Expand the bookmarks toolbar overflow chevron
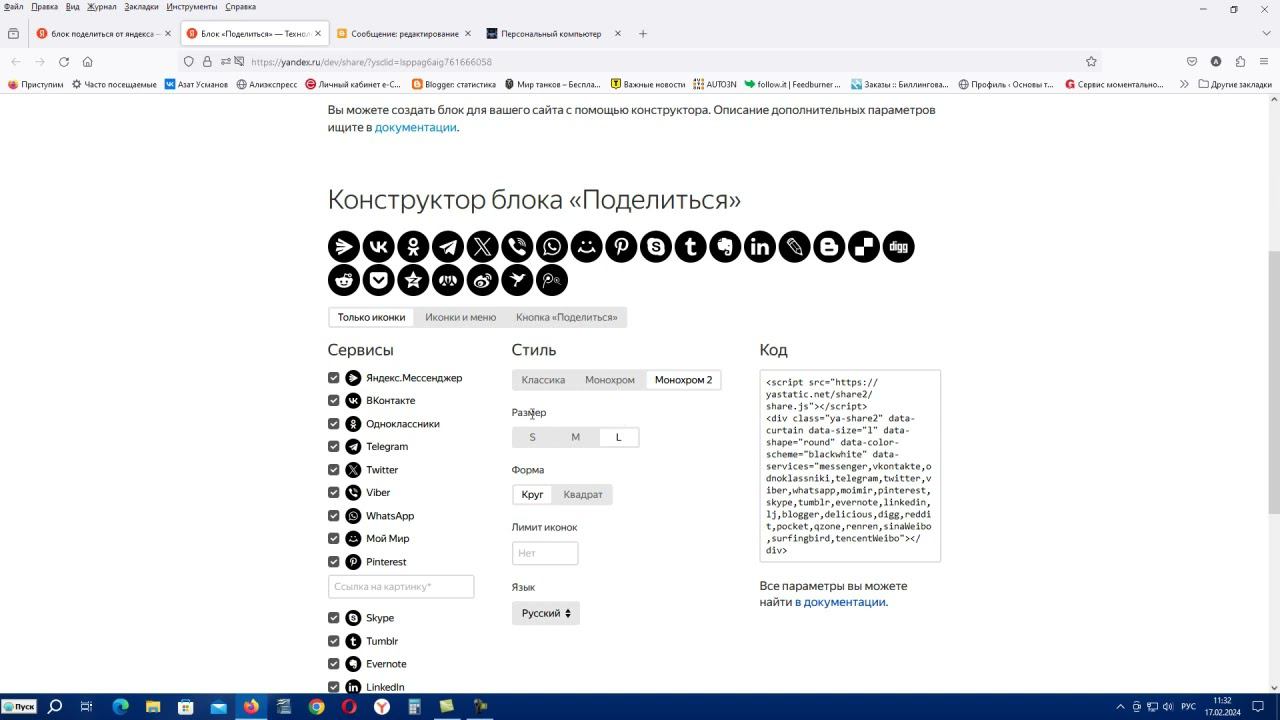Screen dimensions: 1280x720 tap(1184, 84)
